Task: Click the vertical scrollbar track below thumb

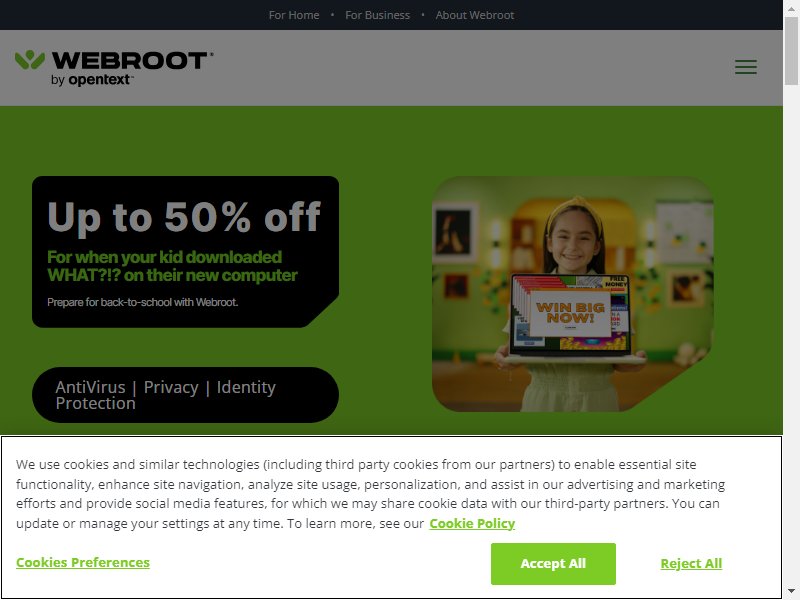Action: [x=791, y=334]
